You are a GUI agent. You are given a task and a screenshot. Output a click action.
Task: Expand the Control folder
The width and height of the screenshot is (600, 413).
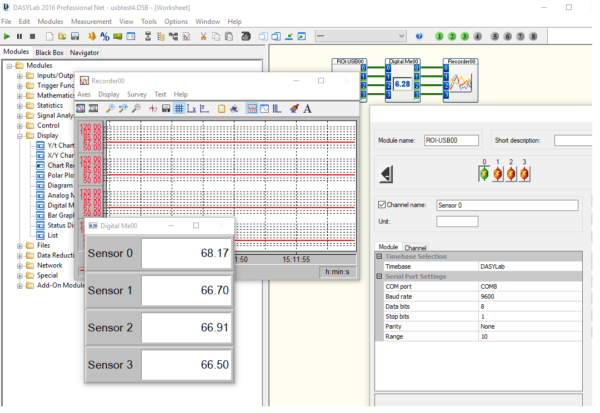pos(19,126)
